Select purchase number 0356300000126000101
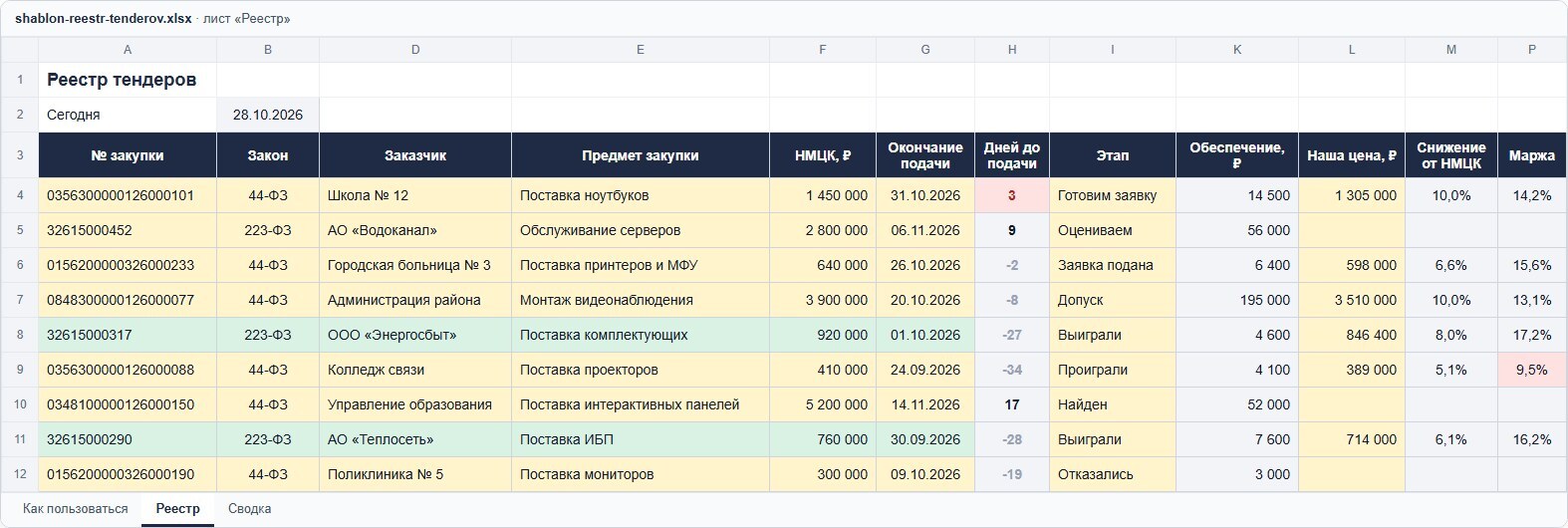 pyautogui.click(x=128, y=195)
